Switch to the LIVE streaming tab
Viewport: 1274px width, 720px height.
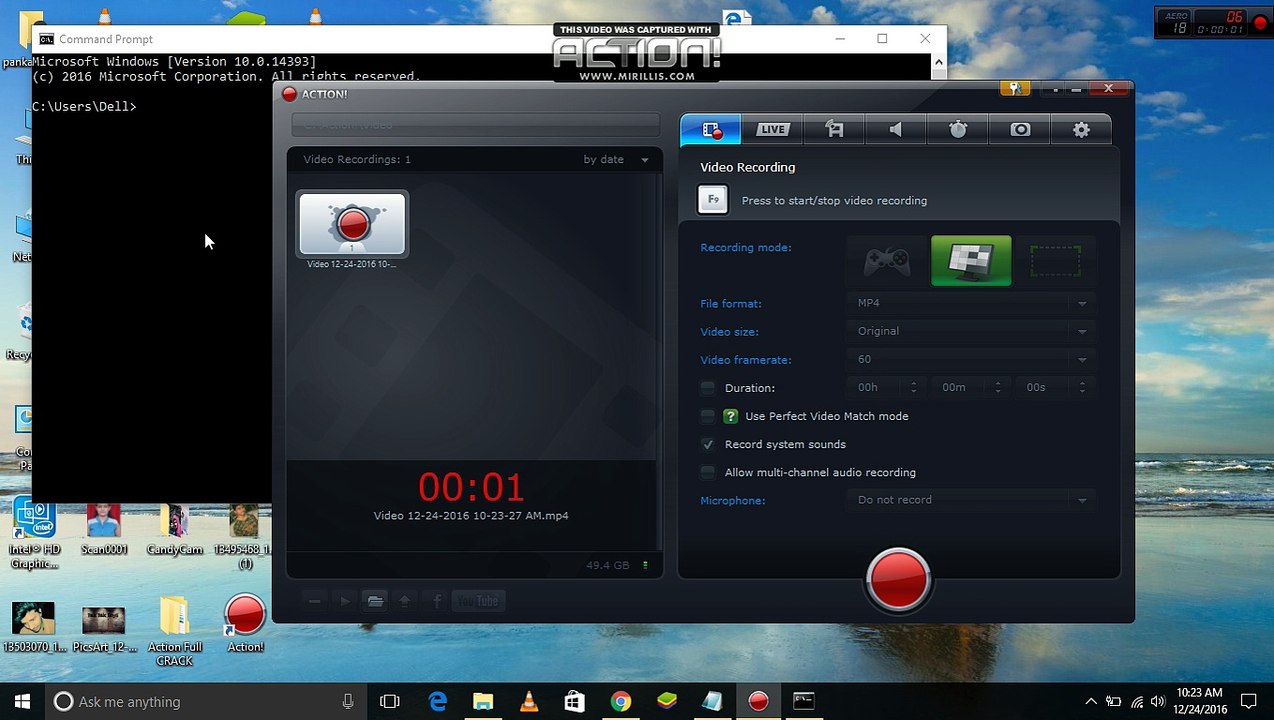click(x=772, y=129)
